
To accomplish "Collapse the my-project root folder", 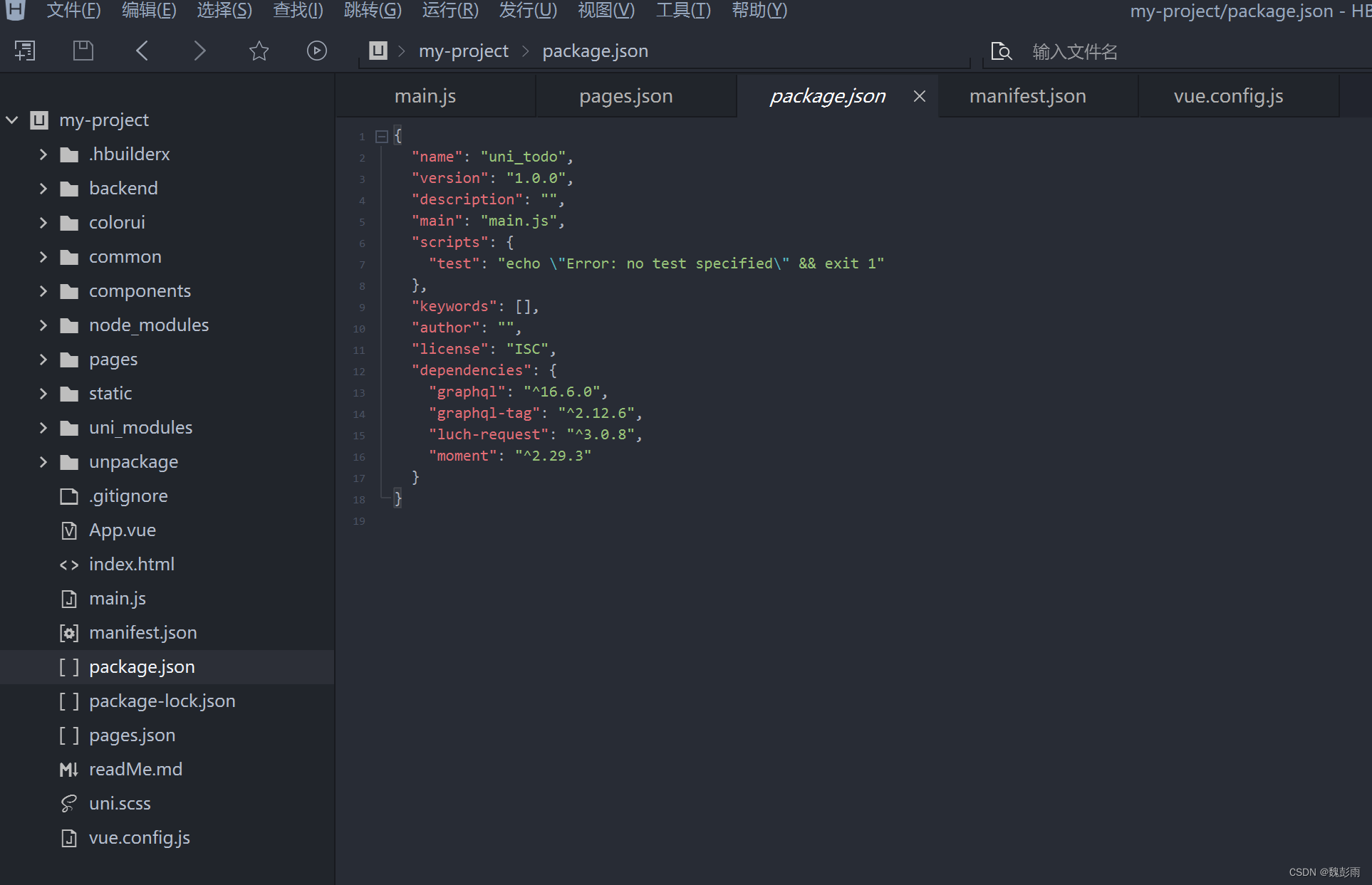I will (x=12, y=120).
